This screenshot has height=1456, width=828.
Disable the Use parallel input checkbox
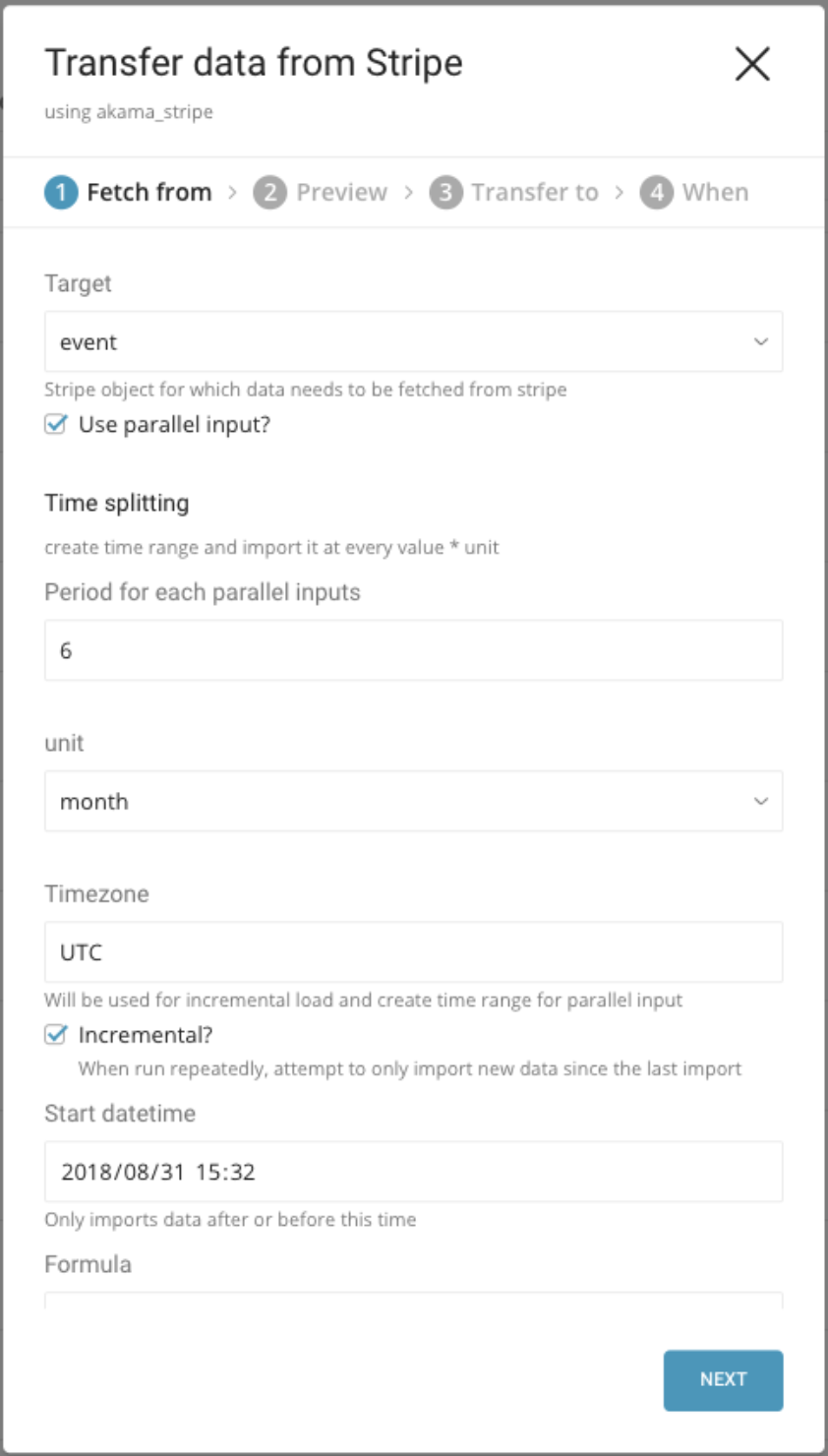[x=56, y=424]
